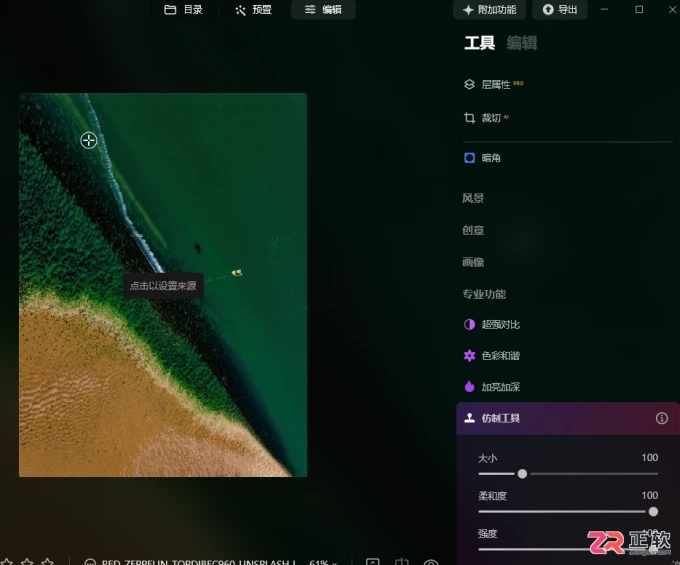Open the 暗角 vignette tool
This screenshot has height=565, width=680.
[x=483, y=158]
